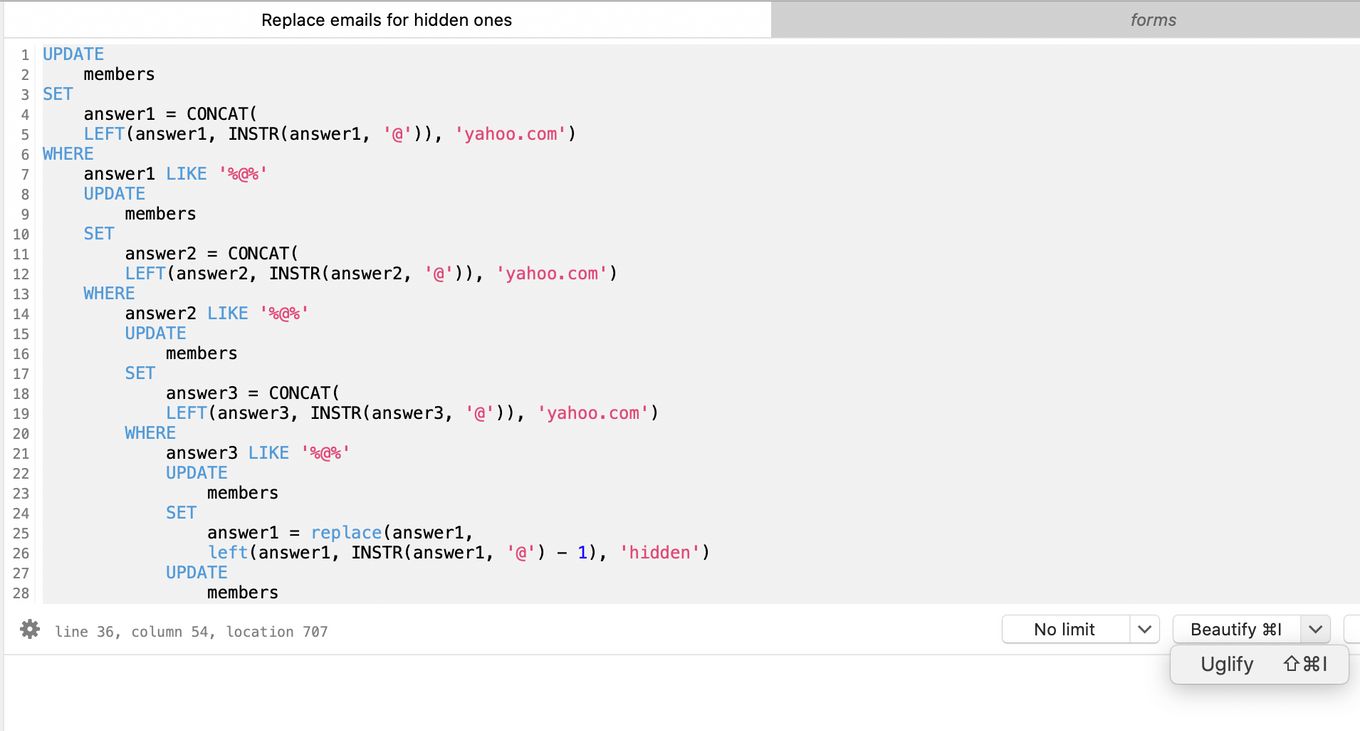
Task: Switch to the forms tab
Action: (1153, 20)
